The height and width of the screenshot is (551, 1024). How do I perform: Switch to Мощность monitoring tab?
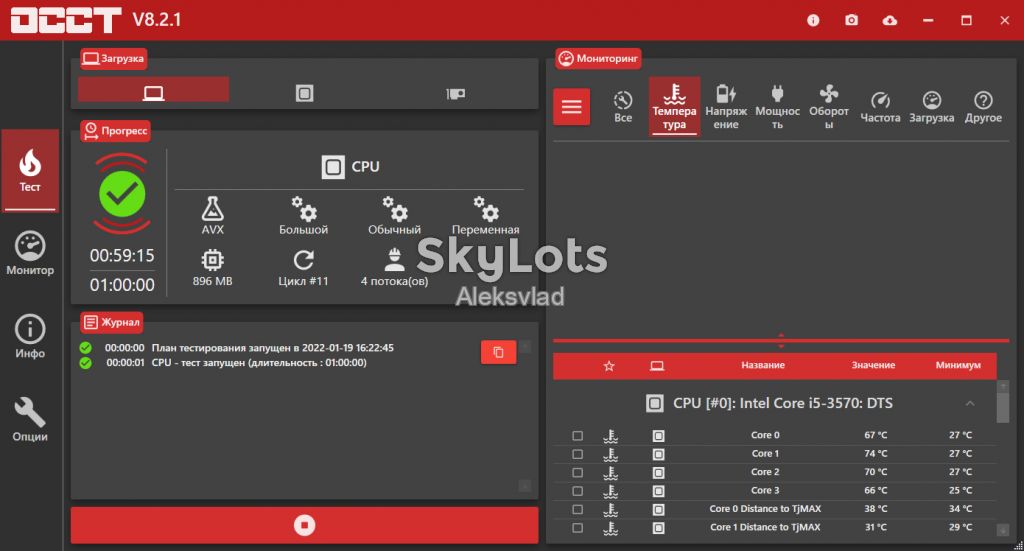pos(777,107)
